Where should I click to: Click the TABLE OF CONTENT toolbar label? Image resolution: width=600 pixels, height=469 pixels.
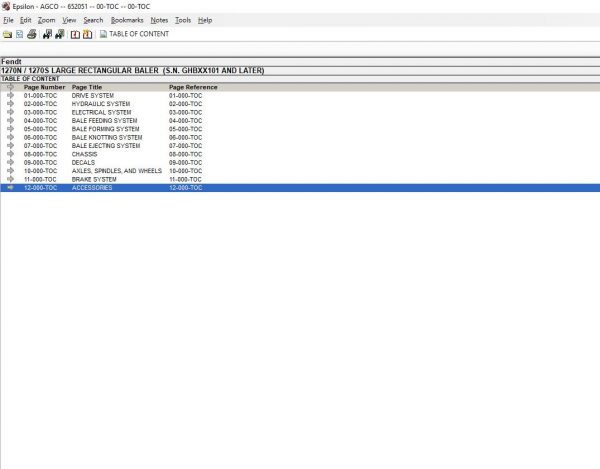[x=139, y=34]
